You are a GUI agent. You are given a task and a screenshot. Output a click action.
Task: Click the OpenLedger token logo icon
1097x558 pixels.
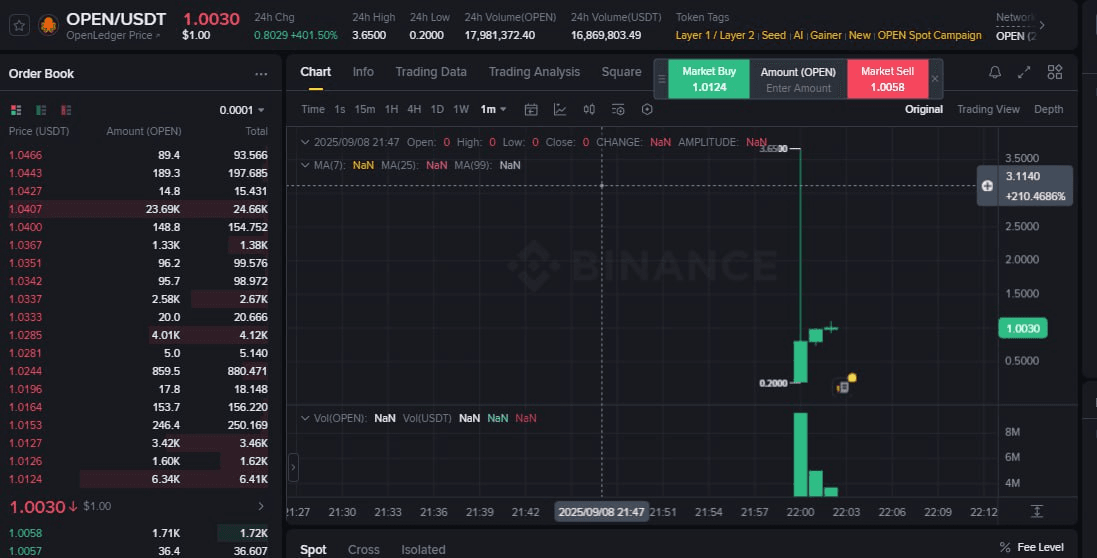(x=48, y=26)
